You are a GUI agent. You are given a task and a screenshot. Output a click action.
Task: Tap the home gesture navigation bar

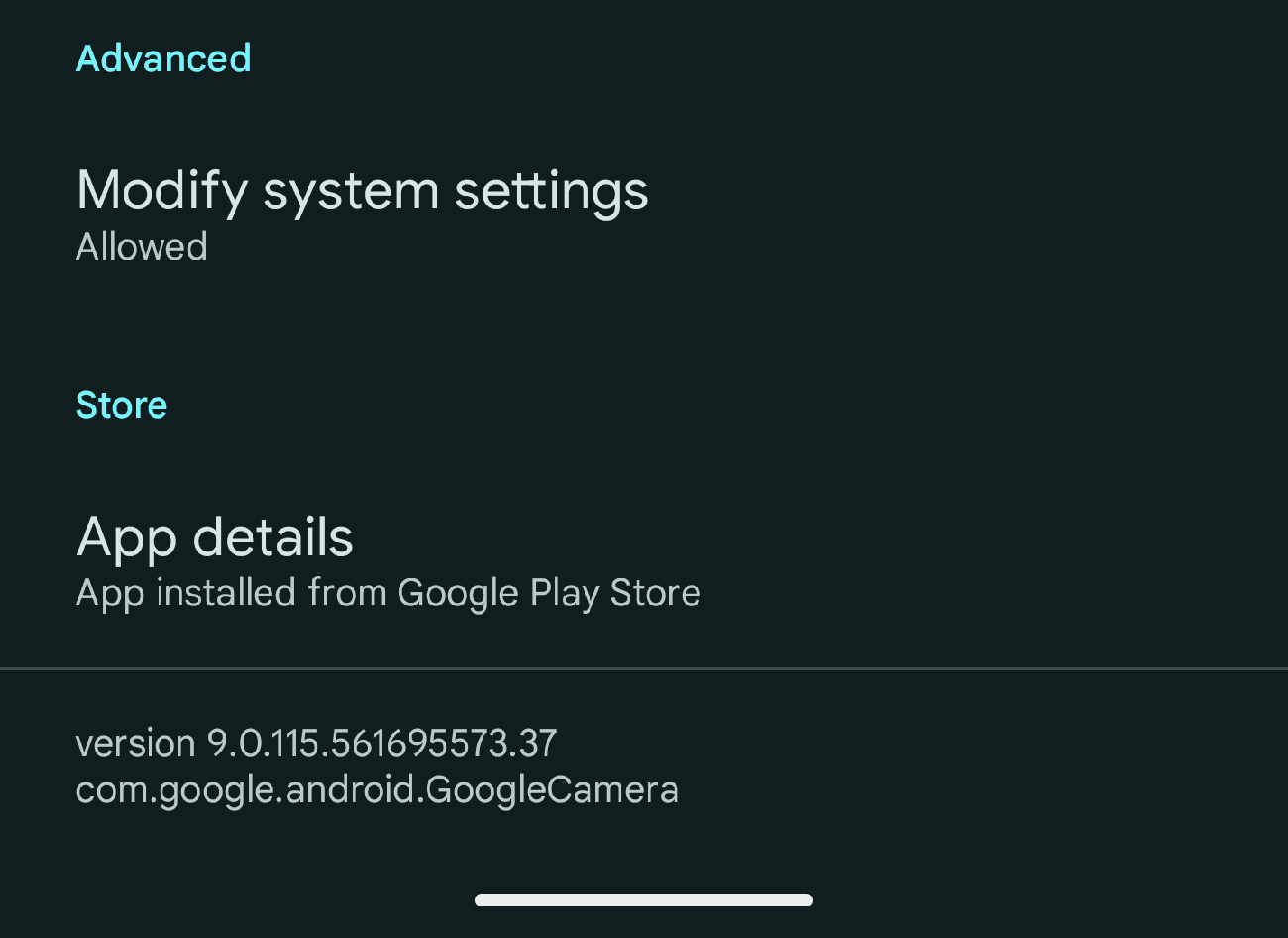tap(644, 900)
